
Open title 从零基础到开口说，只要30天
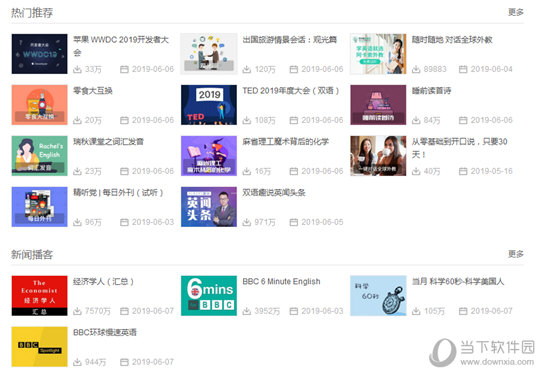pos(460,148)
